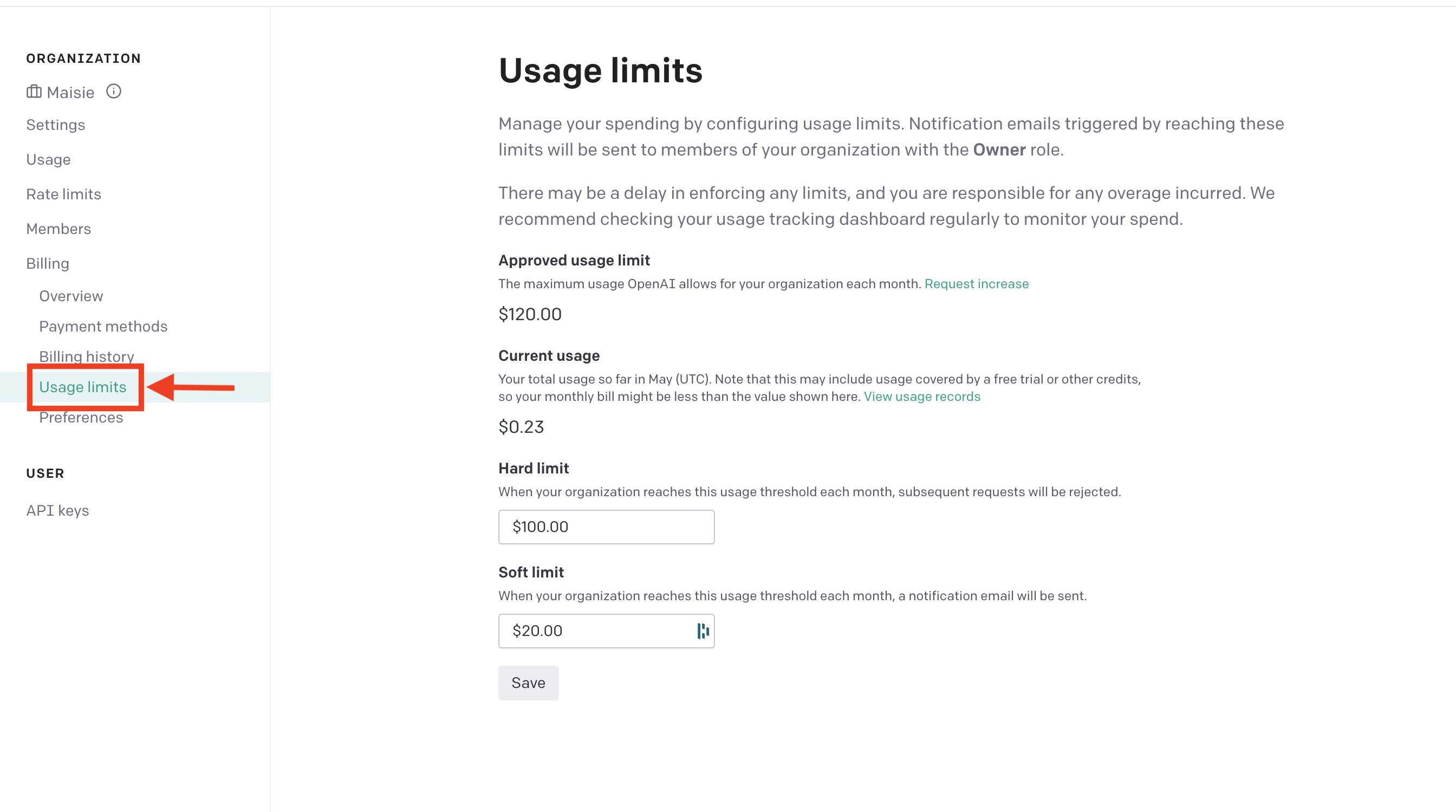Go to API keys under User
The image size is (1456, 812).
click(x=57, y=511)
